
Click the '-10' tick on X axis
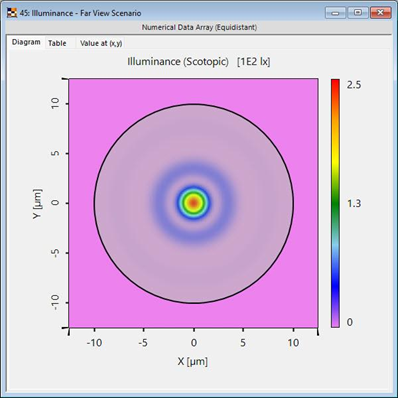94,343
